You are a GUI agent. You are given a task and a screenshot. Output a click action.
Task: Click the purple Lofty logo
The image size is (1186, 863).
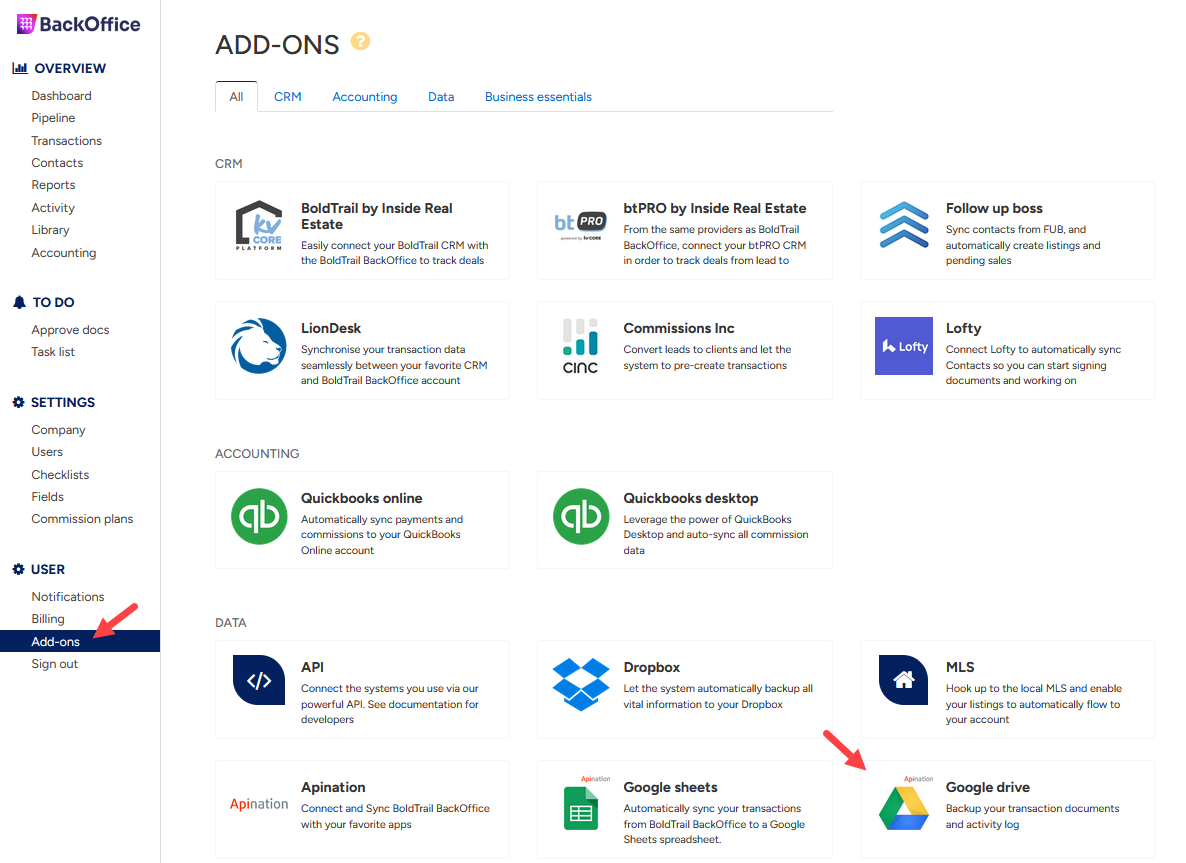[x=904, y=346]
